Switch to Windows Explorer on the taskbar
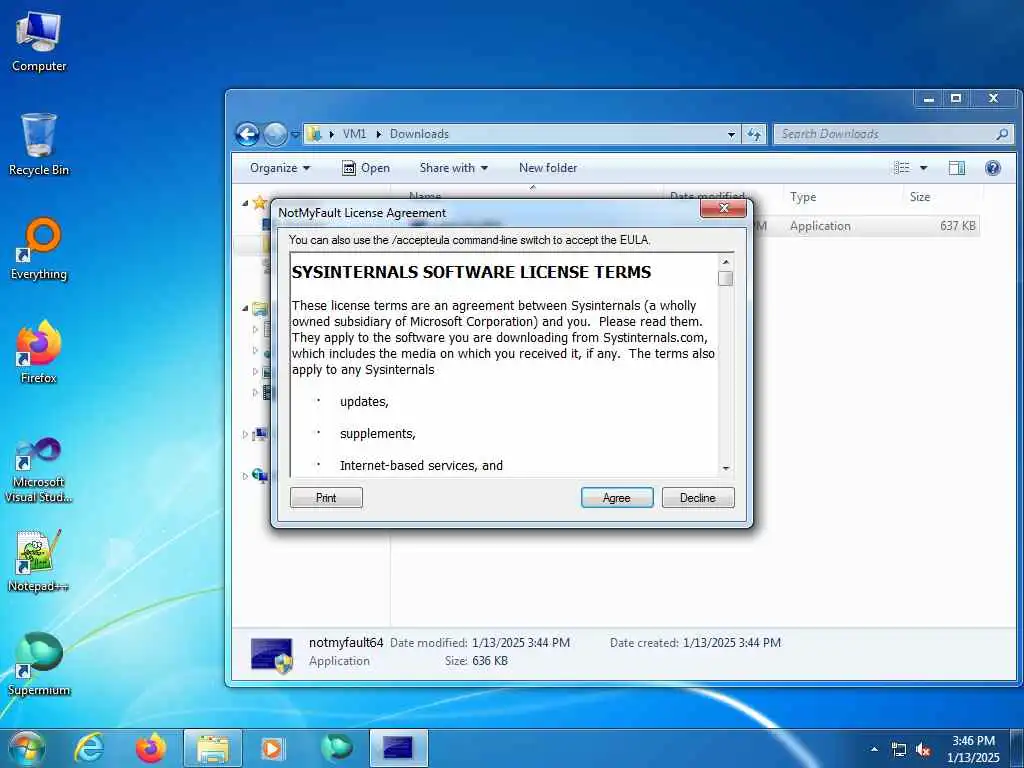This screenshot has height=768, width=1024. point(213,748)
